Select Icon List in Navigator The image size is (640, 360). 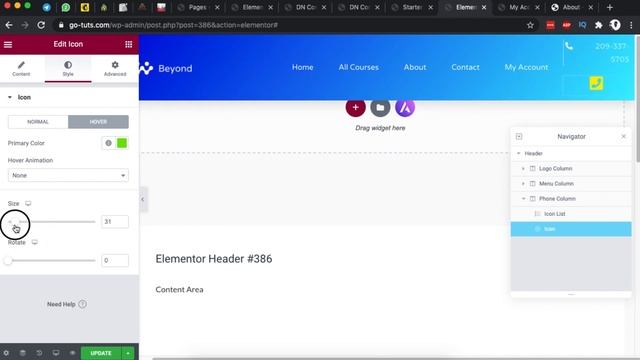click(571, 214)
